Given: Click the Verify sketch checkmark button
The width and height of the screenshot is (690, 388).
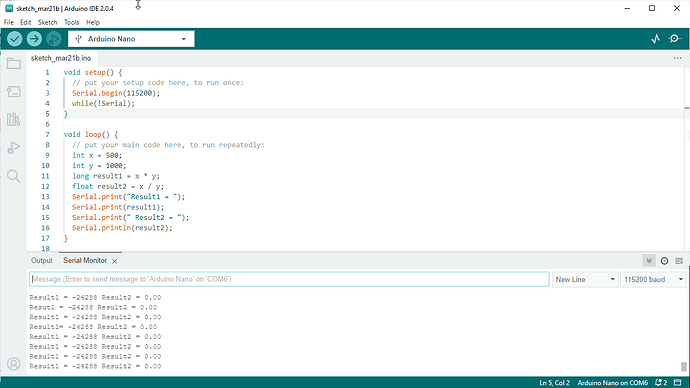Looking at the screenshot, I should pos(15,39).
